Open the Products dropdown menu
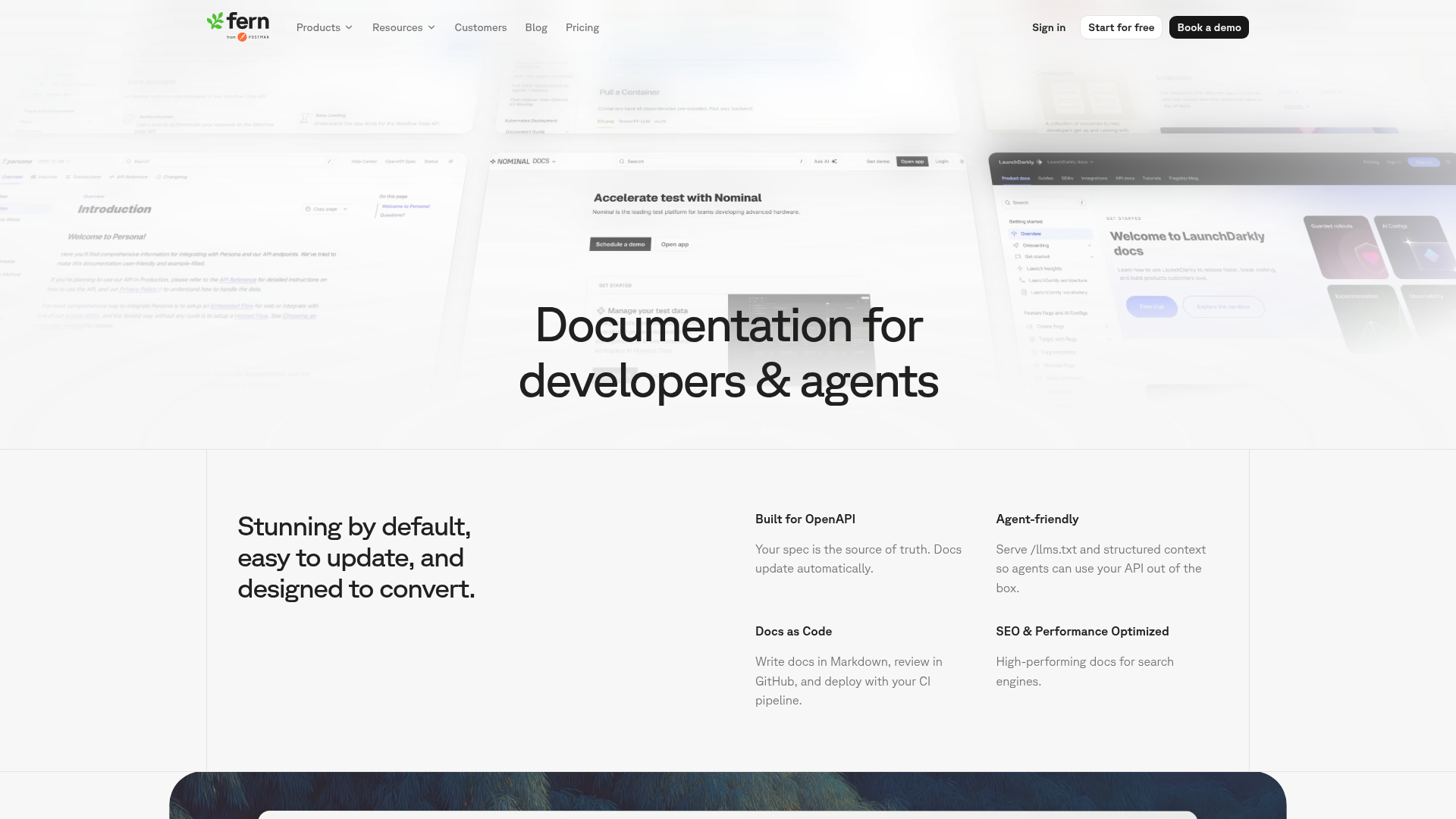Screen dimensions: 1456x819 click(325, 27)
